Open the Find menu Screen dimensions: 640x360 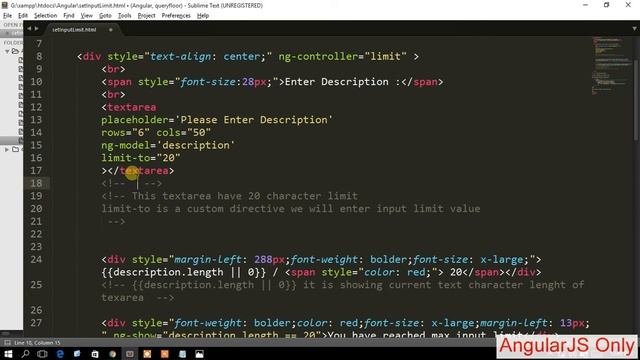click(69, 16)
